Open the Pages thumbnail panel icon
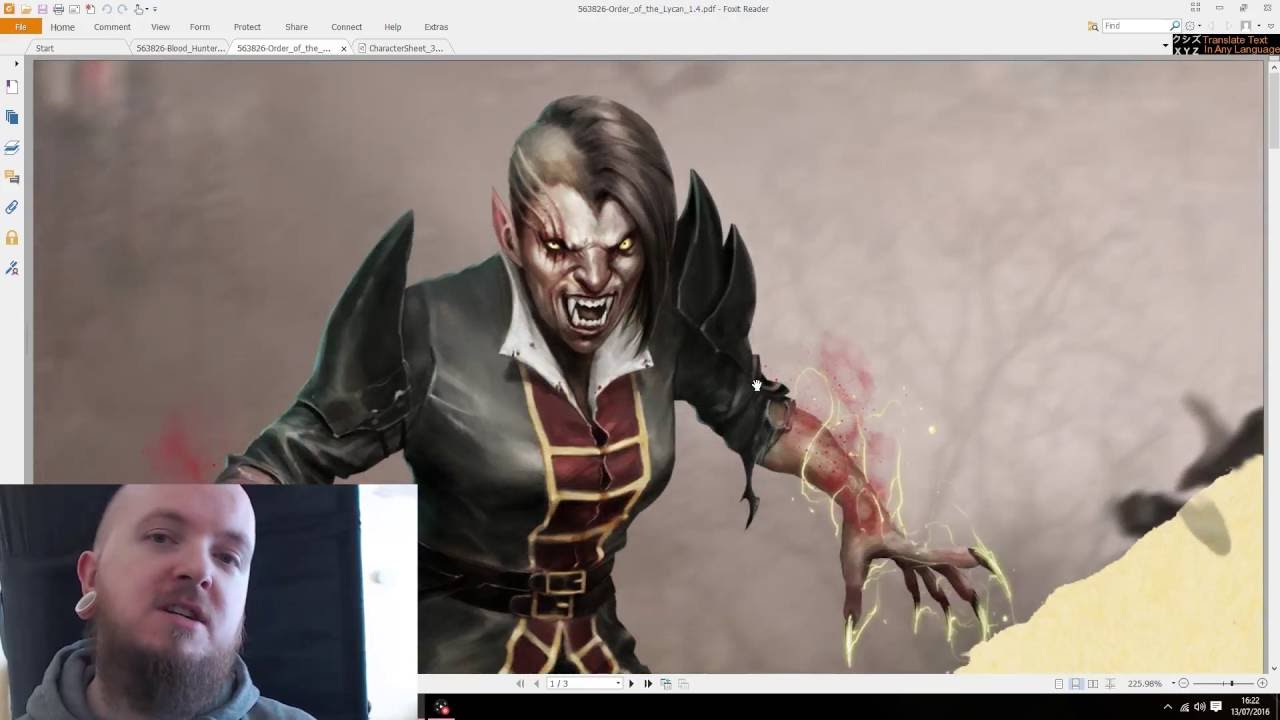The width and height of the screenshot is (1280, 720). coord(12,117)
